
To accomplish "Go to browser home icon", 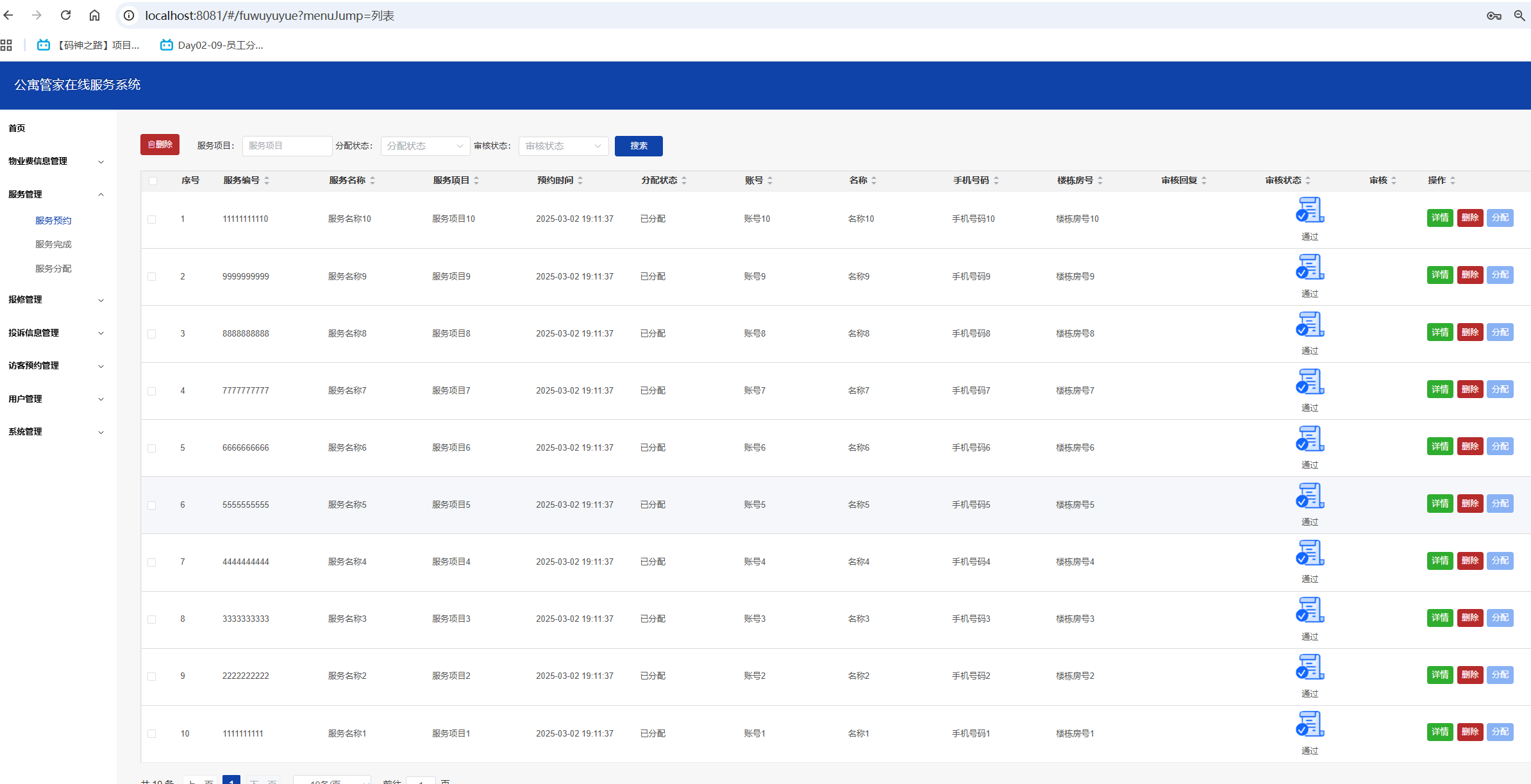I will [x=94, y=15].
